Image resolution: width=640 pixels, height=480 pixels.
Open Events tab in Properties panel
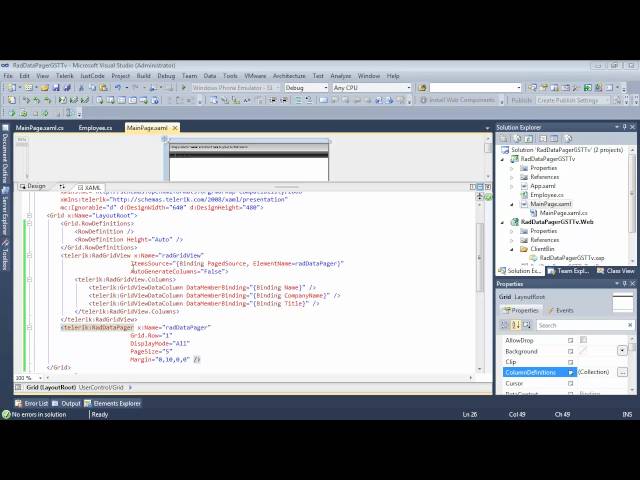click(560, 311)
